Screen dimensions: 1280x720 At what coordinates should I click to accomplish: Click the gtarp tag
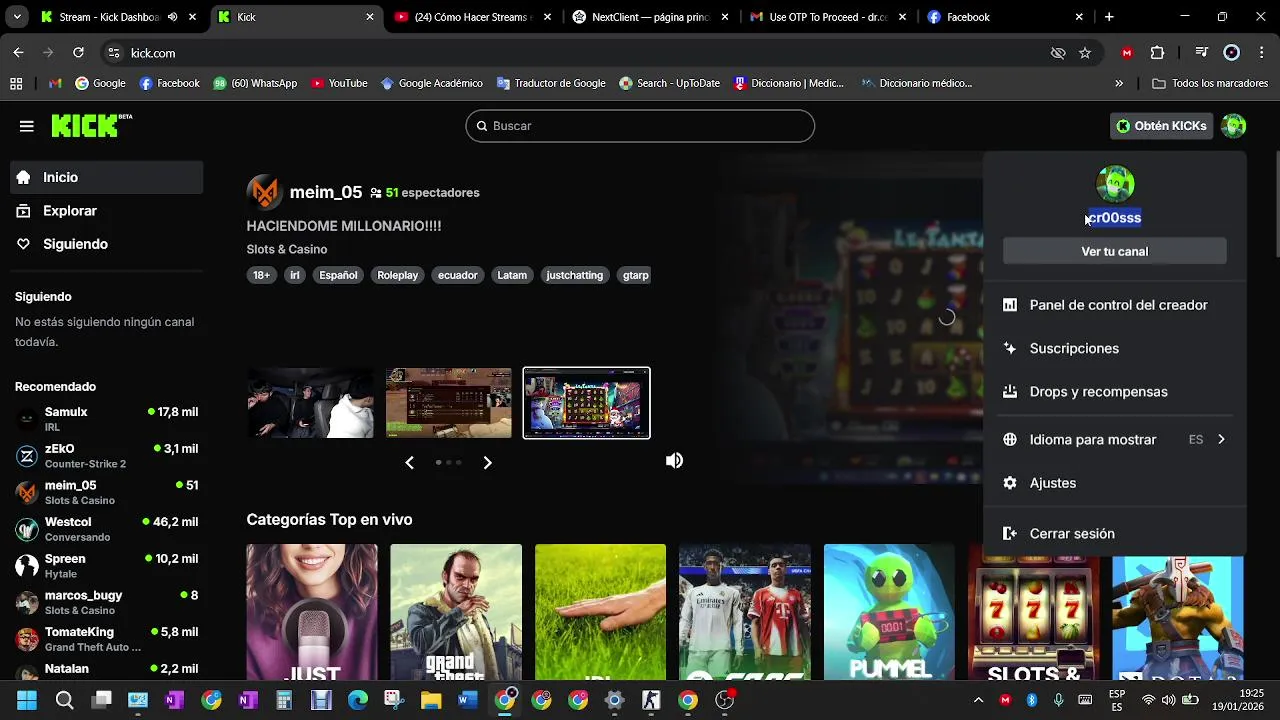coord(636,275)
